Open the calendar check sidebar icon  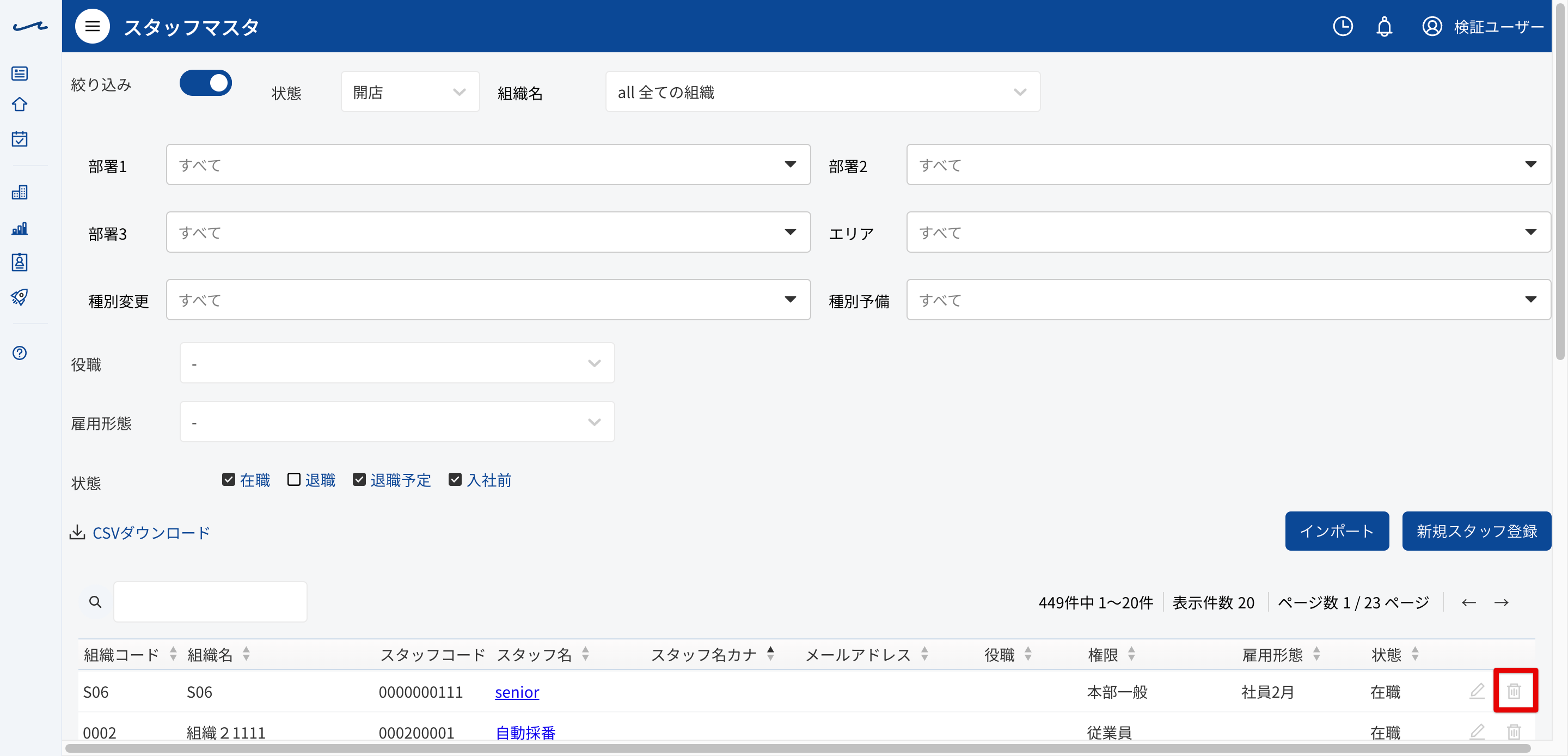click(x=20, y=139)
